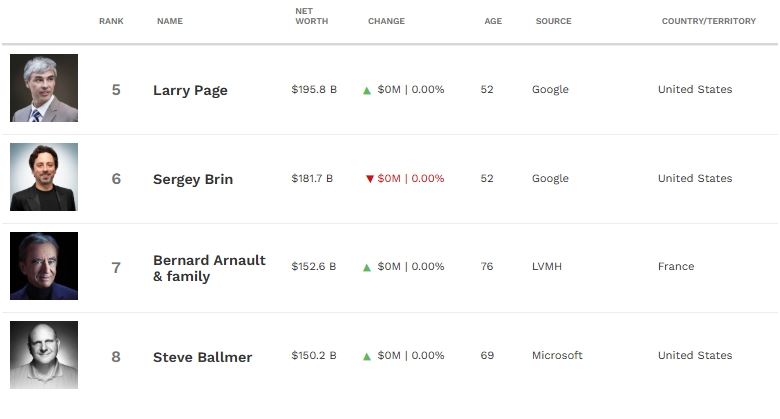Image resolution: width=780 pixels, height=419 pixels.
Task: Open Steve Ballmer's black-and-white photo
Action: pyautogui.click(x=44, y=355)
